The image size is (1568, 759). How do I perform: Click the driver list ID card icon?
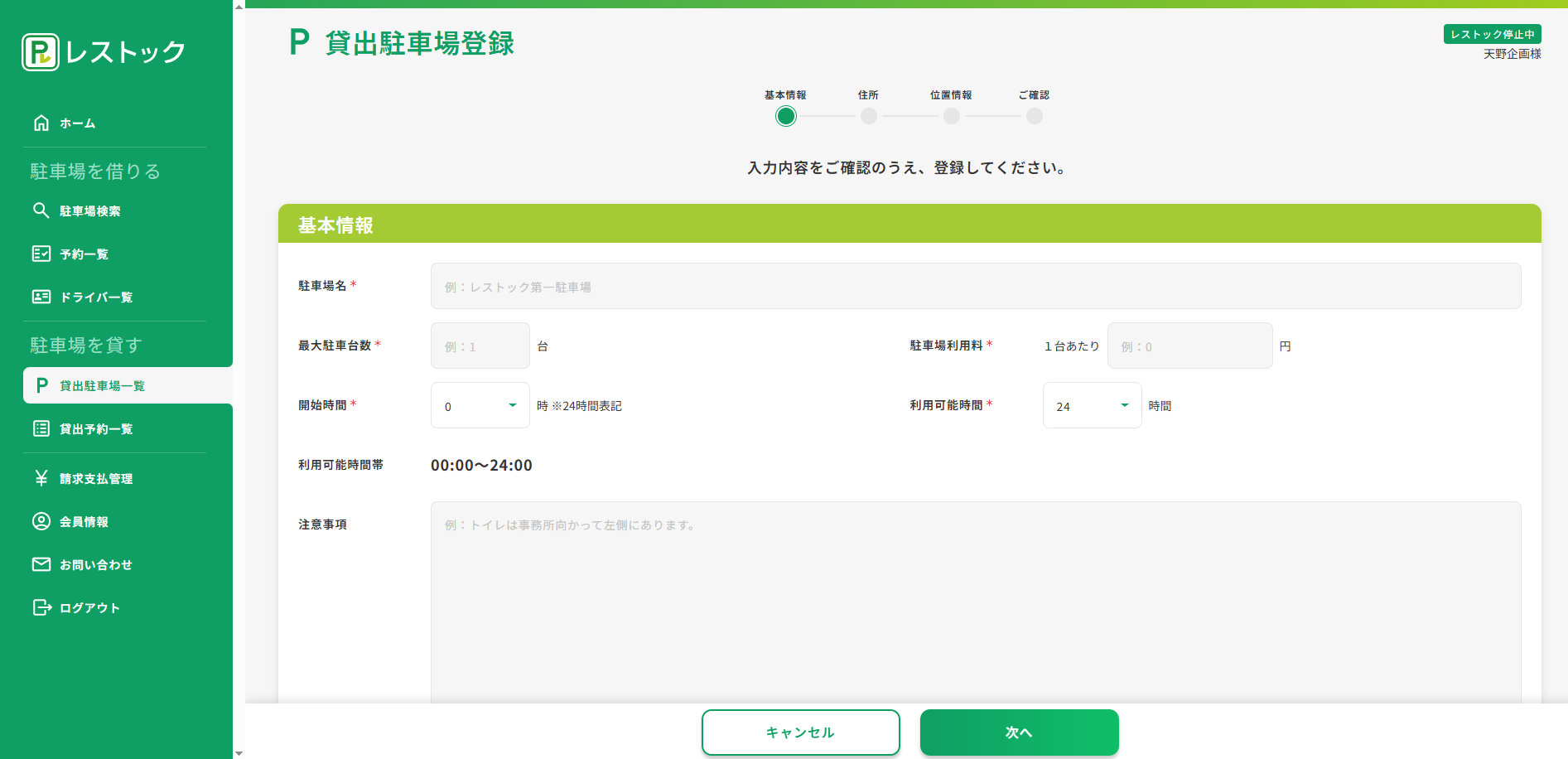[x=41, y=297]
